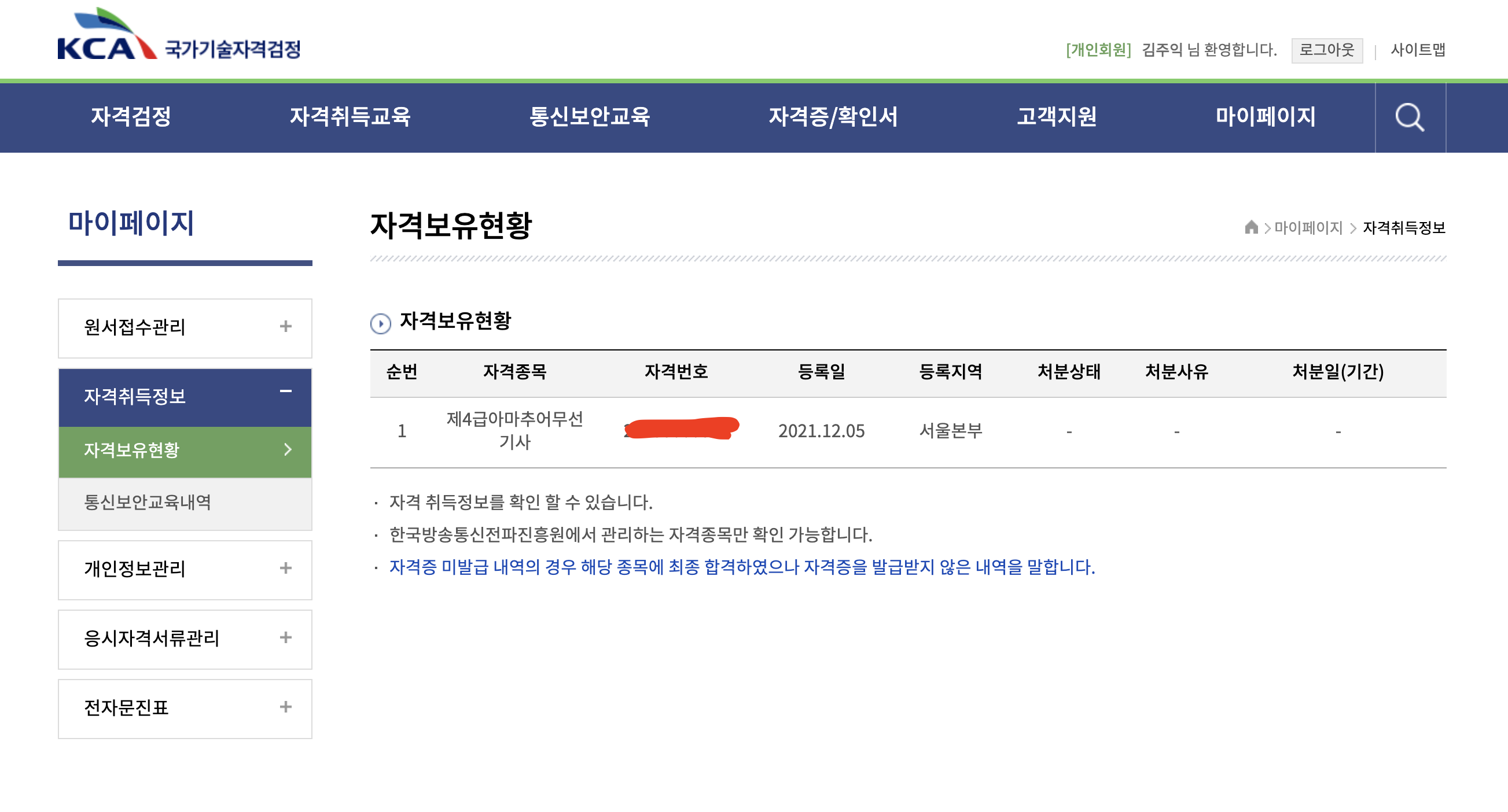Image resolution: width=1508 pixels, height=812 pixels.
Task: Click the home icon in breadcrumb
Action: point(1251,227)
